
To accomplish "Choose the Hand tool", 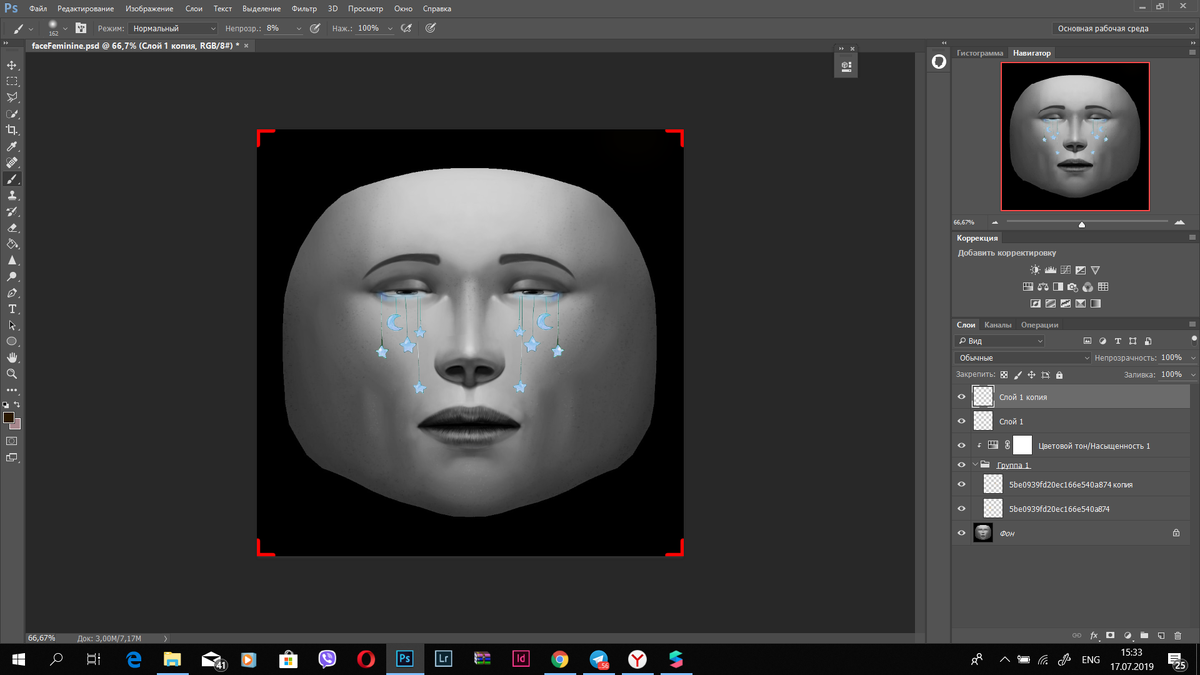I will coord(12,357).
